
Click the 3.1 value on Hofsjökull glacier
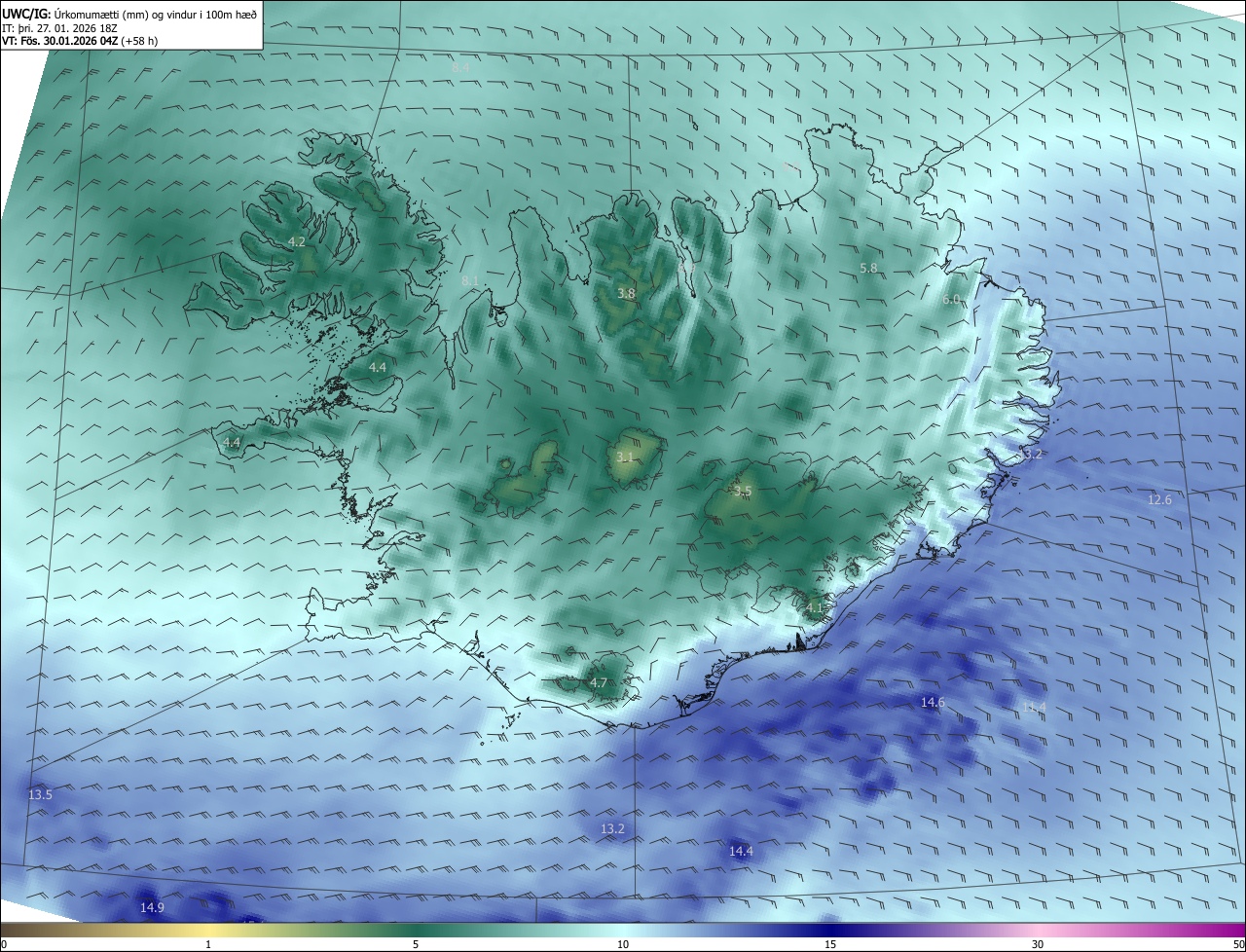625,457
